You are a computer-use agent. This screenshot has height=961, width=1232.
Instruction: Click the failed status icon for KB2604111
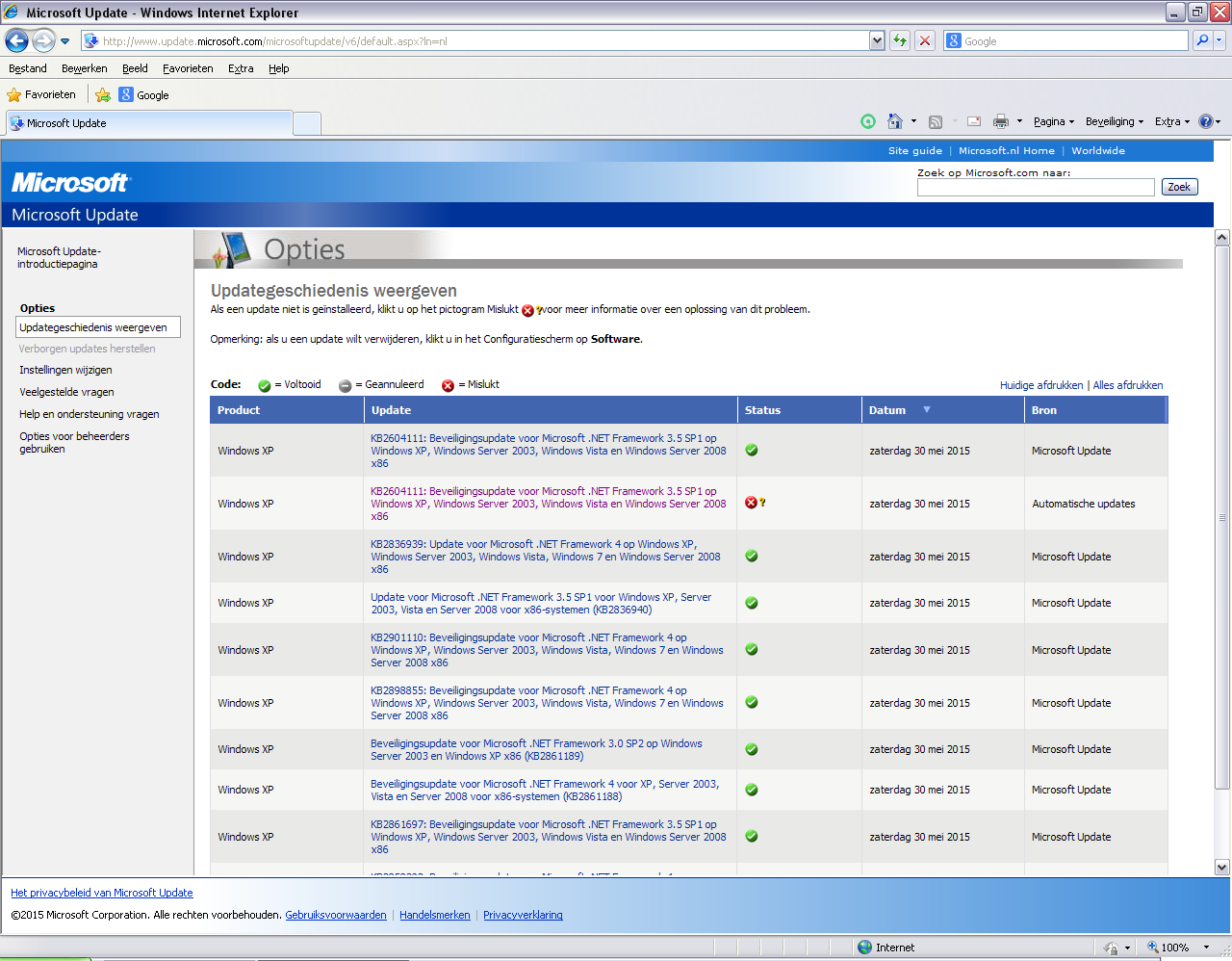pyautogui.click(x=752, y=503)
